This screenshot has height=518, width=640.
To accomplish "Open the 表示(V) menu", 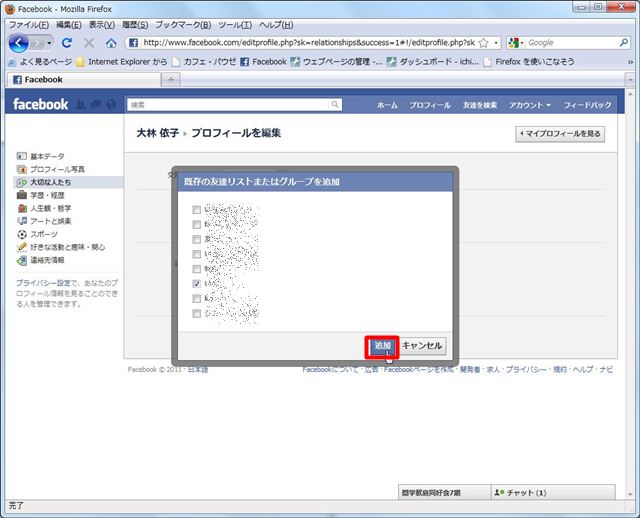I will pyautogui.click(x=102, y=25).
